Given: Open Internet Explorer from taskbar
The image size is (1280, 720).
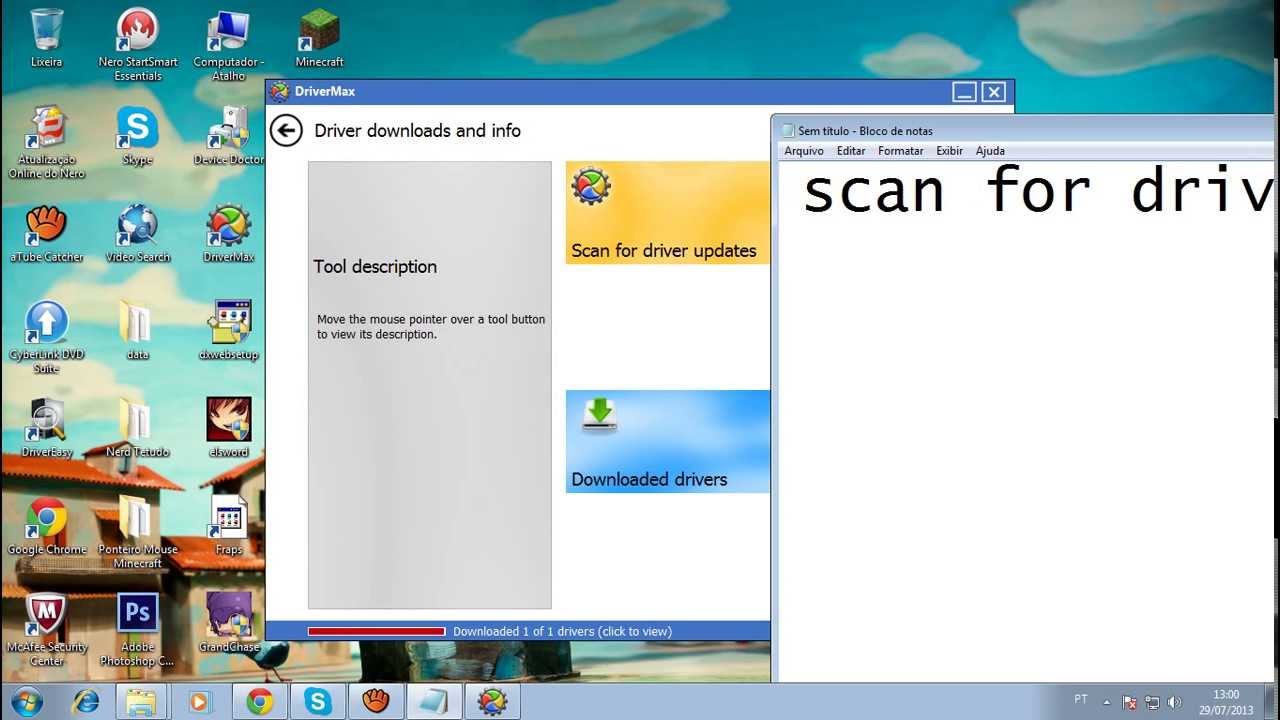Looking at the screenshot, I should [x=86, y=702].
